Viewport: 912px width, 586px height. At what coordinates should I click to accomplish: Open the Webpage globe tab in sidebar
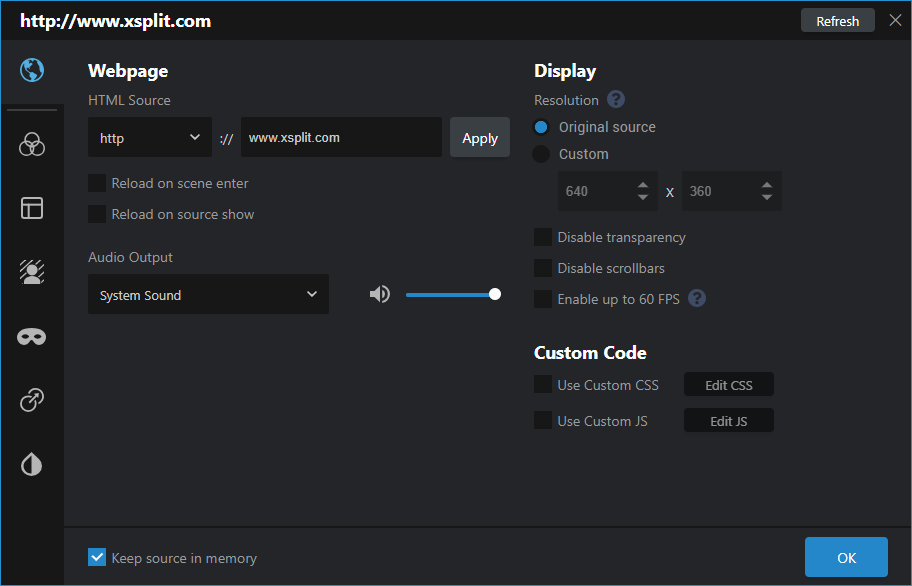tap(32, 70)
